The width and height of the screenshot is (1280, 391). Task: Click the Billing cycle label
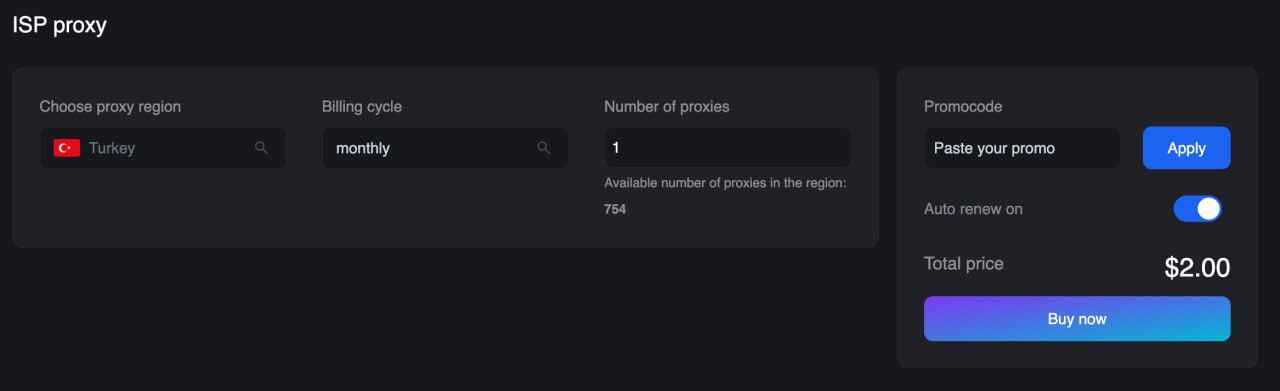362,106
